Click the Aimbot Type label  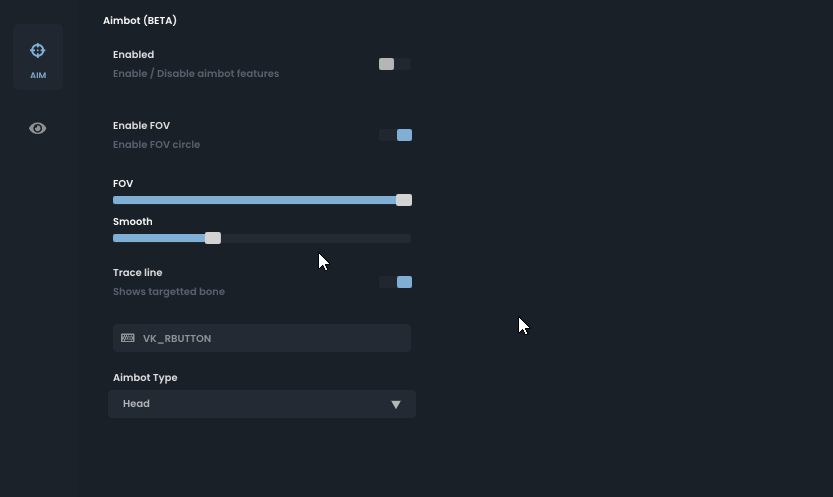tap(145, 378)
